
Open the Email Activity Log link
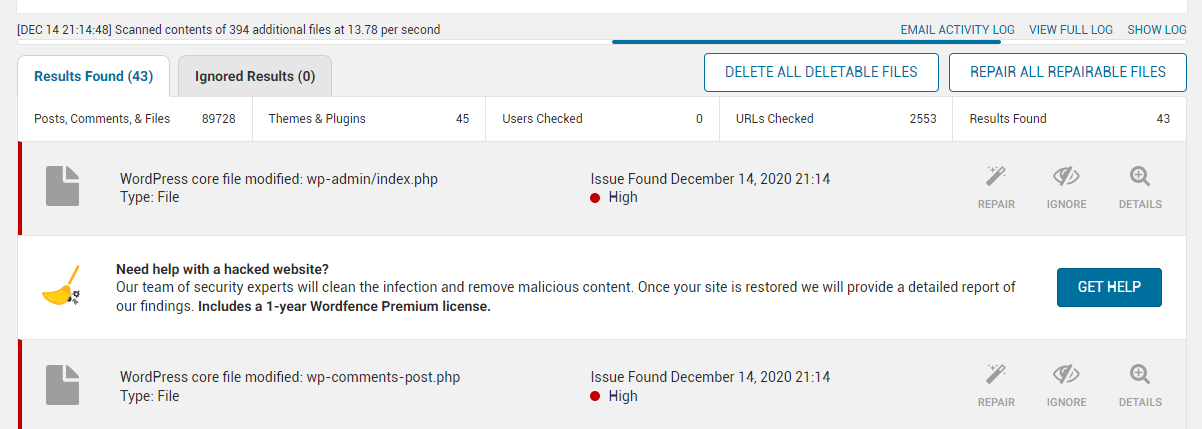coord(957,30)
